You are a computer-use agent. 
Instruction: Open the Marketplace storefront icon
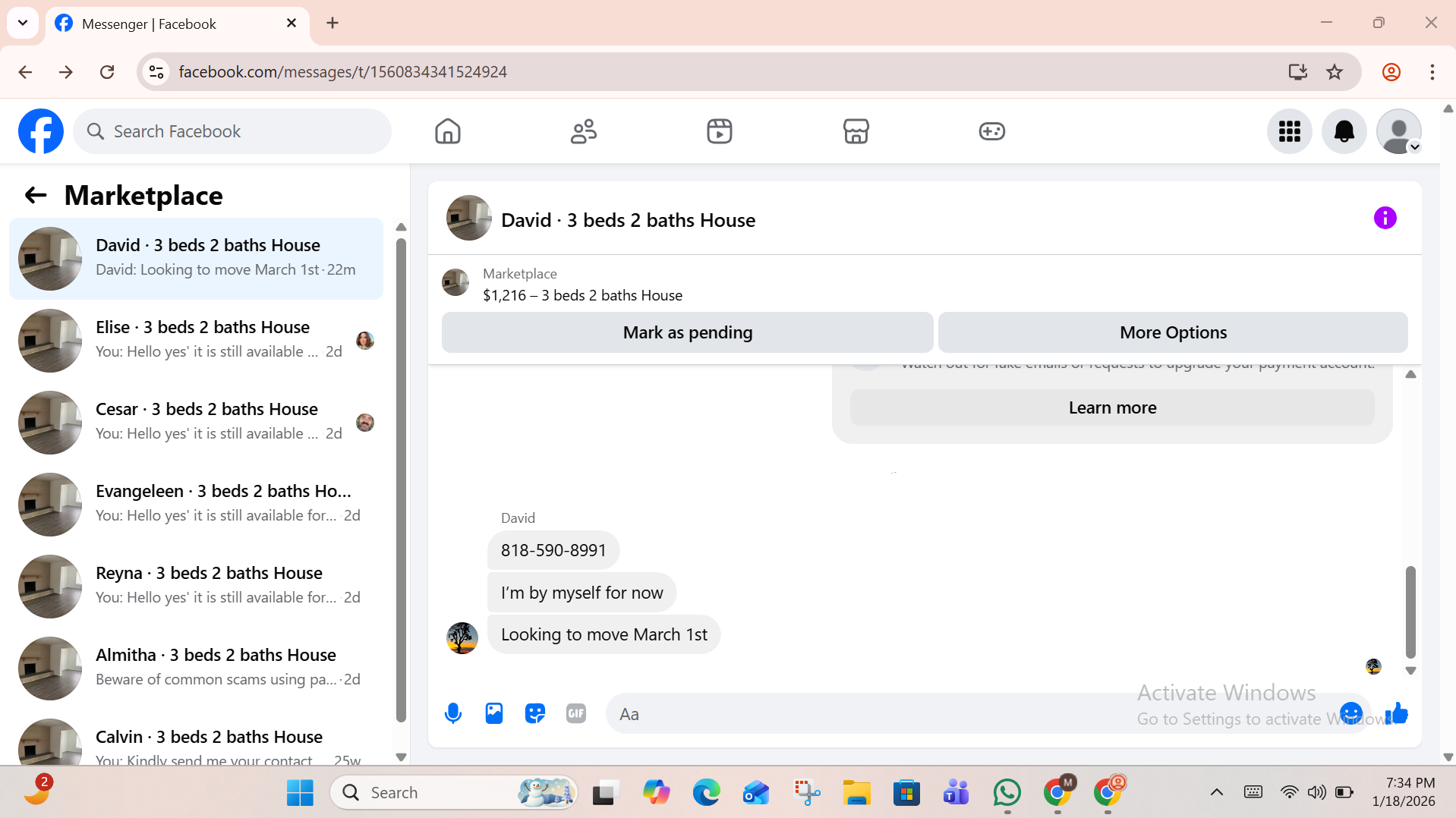pyautogui.click(x=856, y=131)
